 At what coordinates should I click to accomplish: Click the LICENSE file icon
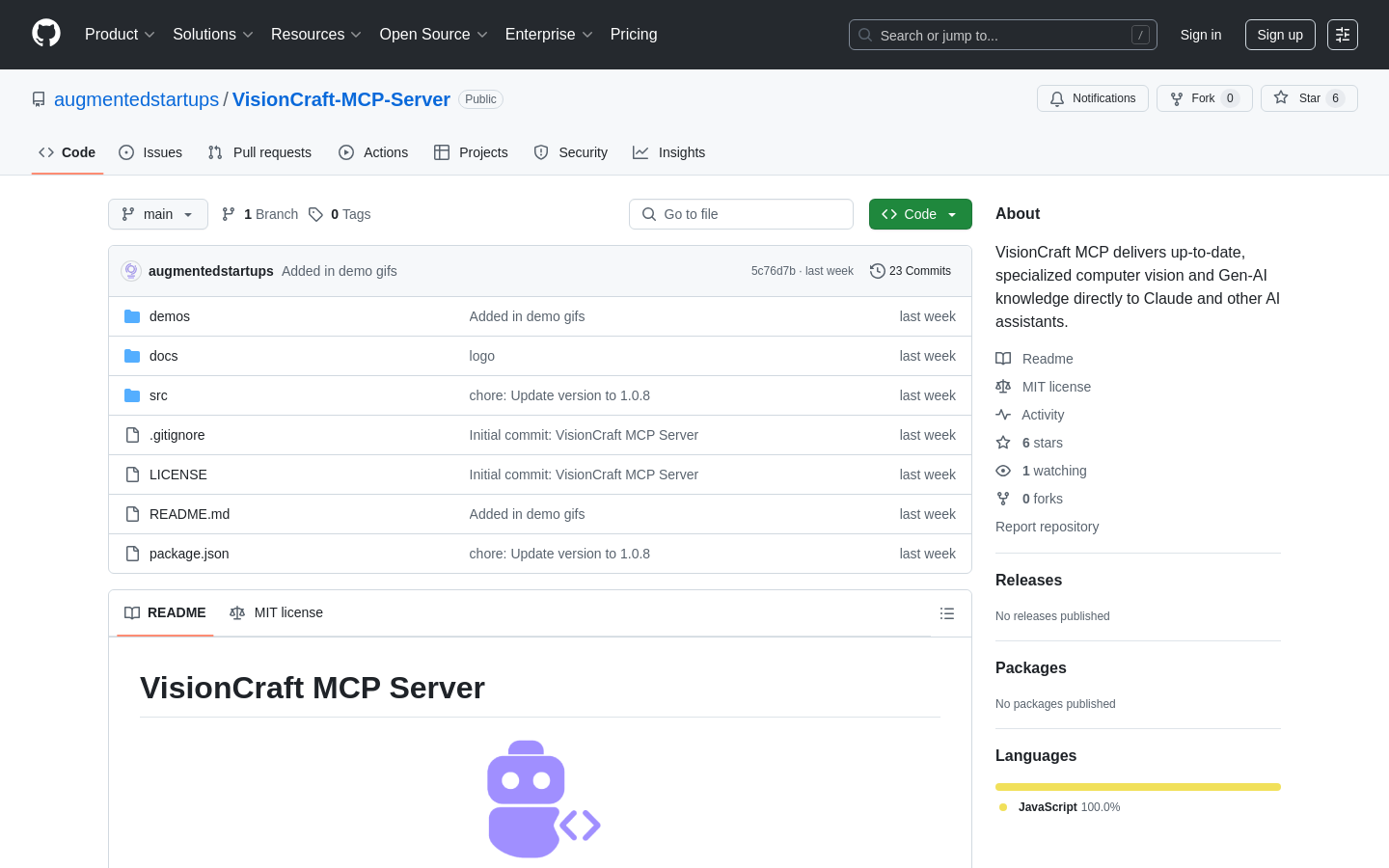tap(132, 475)
